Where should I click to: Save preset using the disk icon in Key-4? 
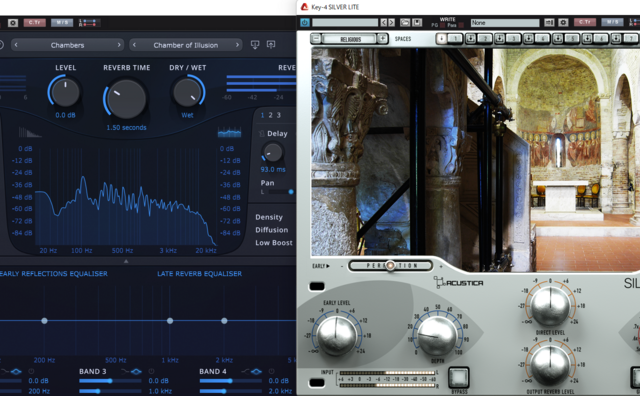tap(417, 23)
